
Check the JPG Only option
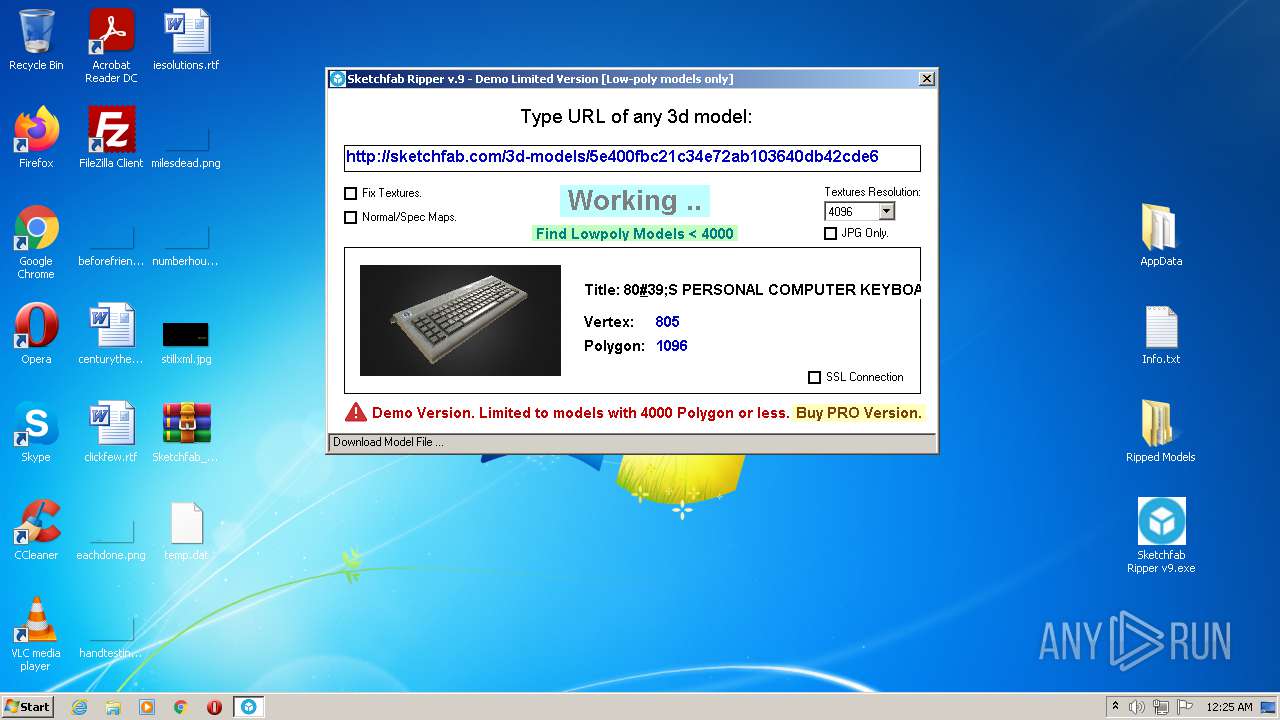coord(830,233)
